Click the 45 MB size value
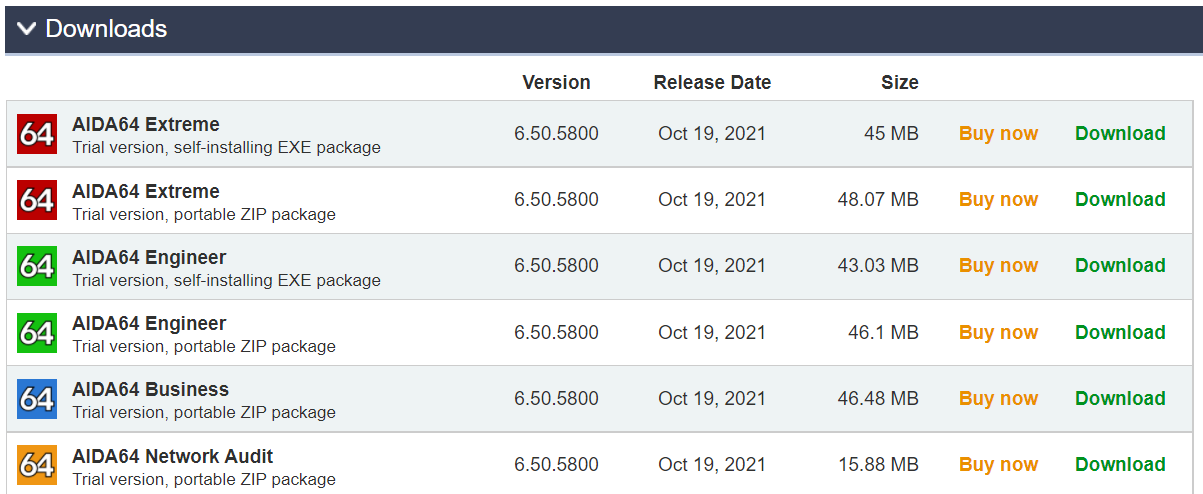This screenshot has height=494, width=1203. pyautogui.click(x=891, y=133)
